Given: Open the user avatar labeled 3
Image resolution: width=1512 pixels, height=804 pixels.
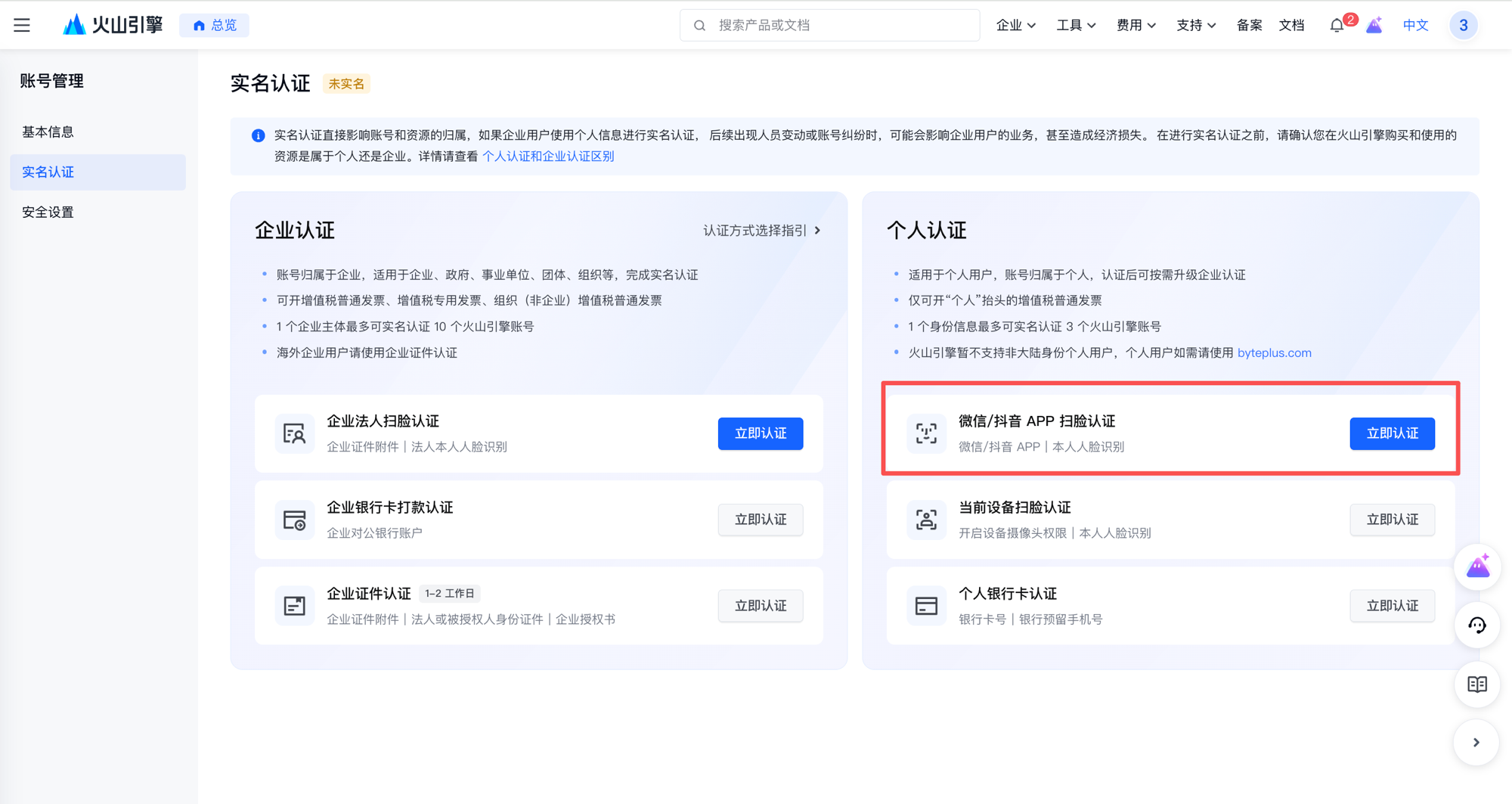Looking at the screenshot, I should pos(1464,25).
